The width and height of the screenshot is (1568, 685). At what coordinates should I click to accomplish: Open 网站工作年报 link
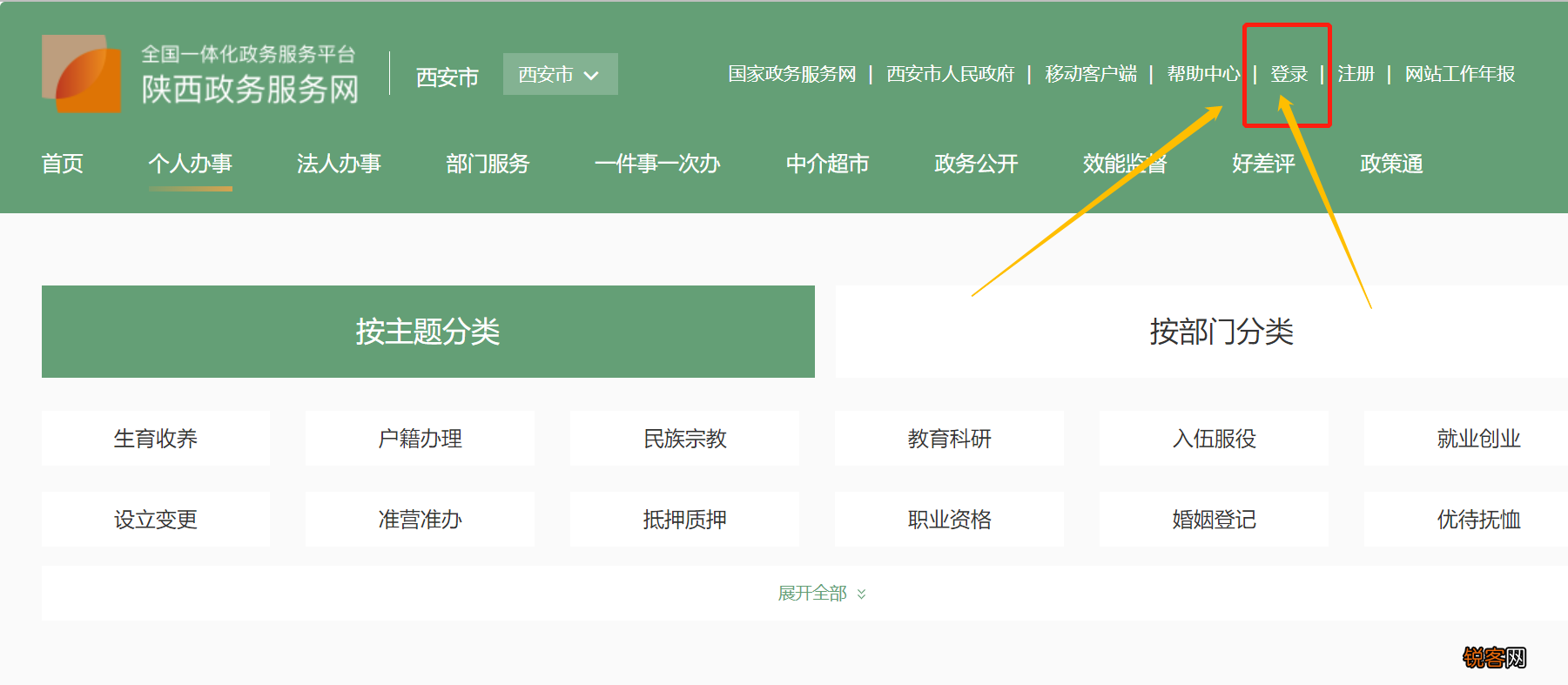[x=1460, y=74]
